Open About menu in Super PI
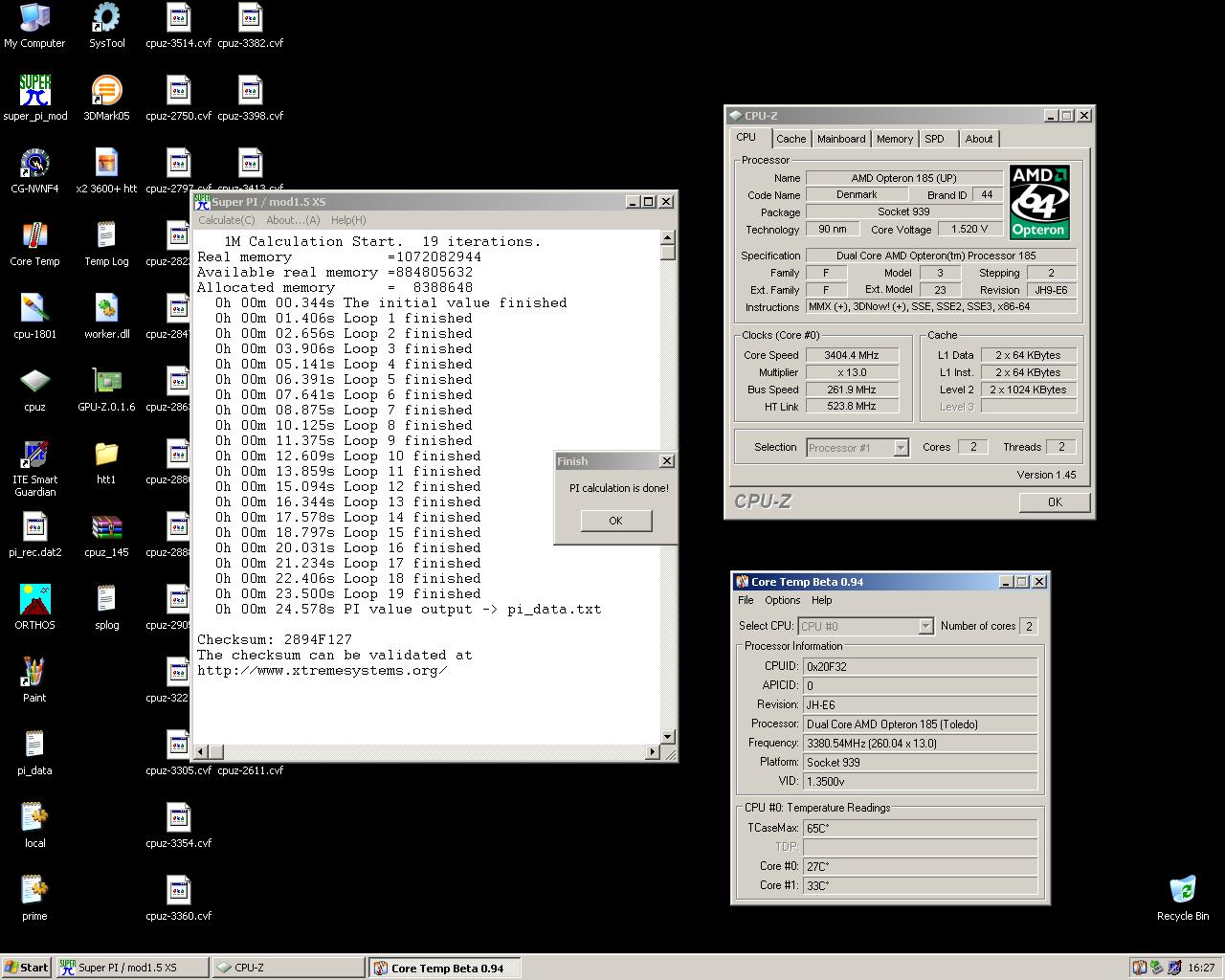1225x980 pixels. tap(293, 220)
